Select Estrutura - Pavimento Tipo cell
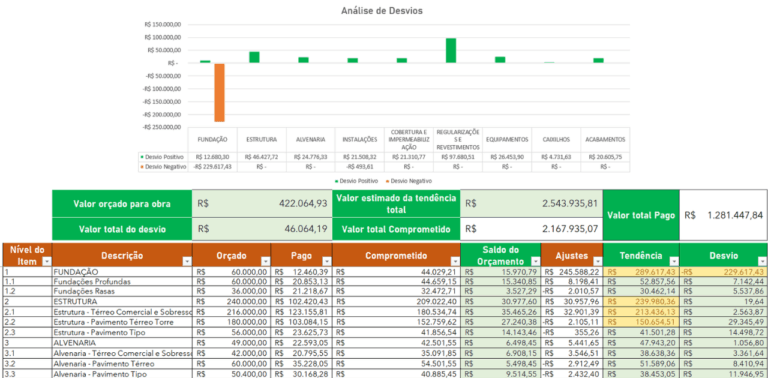The width and height of the screenshot is (768, 378). [122, 332]
